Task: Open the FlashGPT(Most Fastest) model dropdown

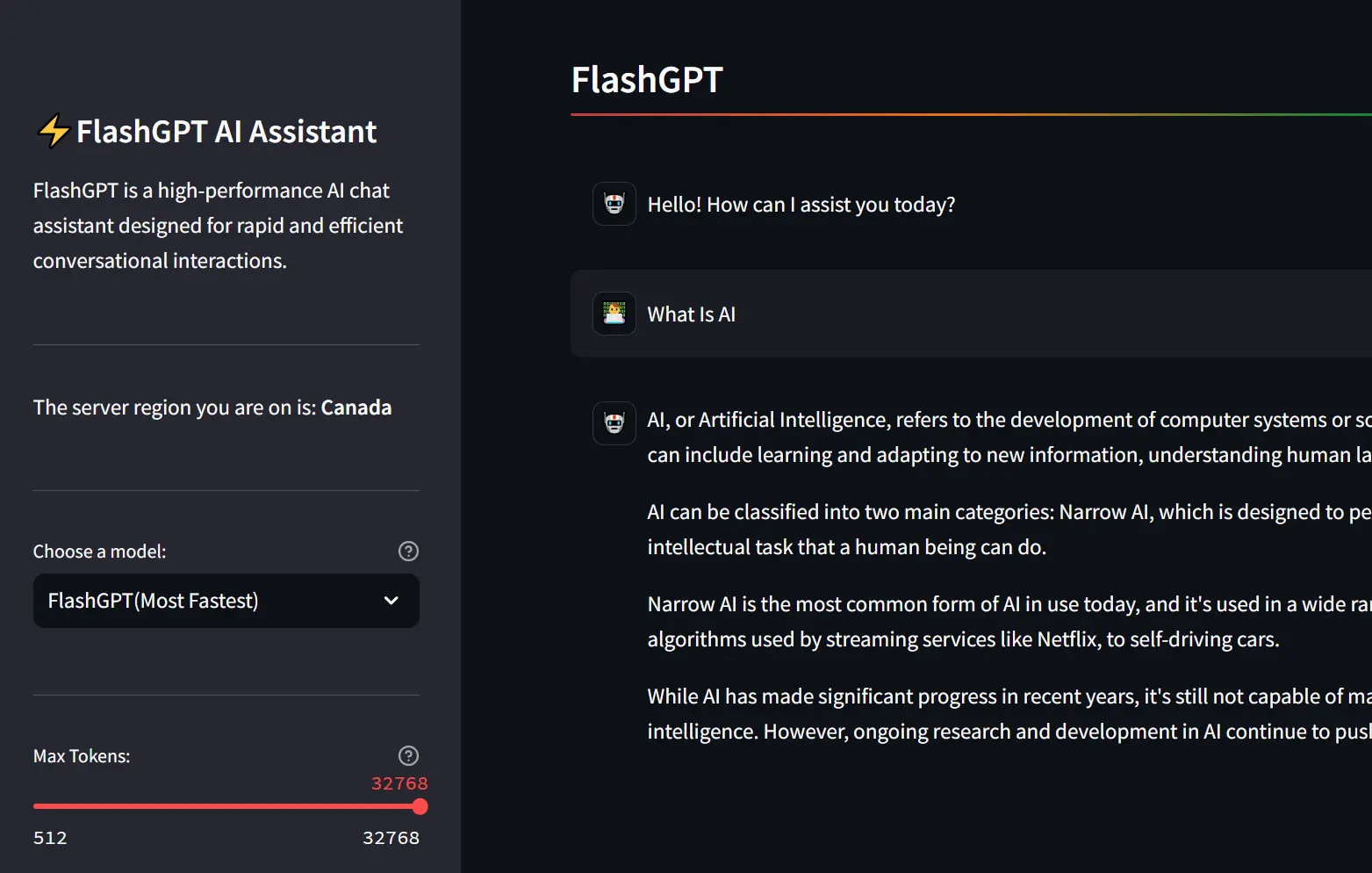Action: pyautogui.click(x=226, y=601)
